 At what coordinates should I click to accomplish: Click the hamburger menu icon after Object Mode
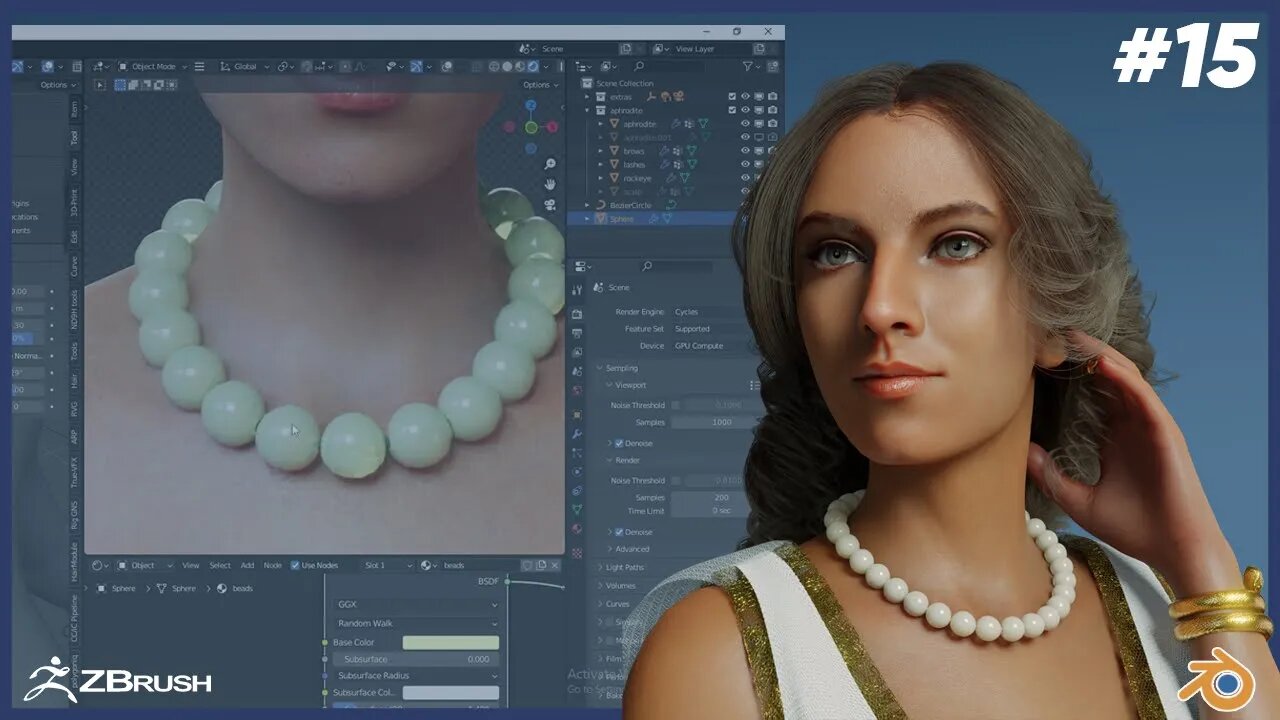(x=199, y=67)
